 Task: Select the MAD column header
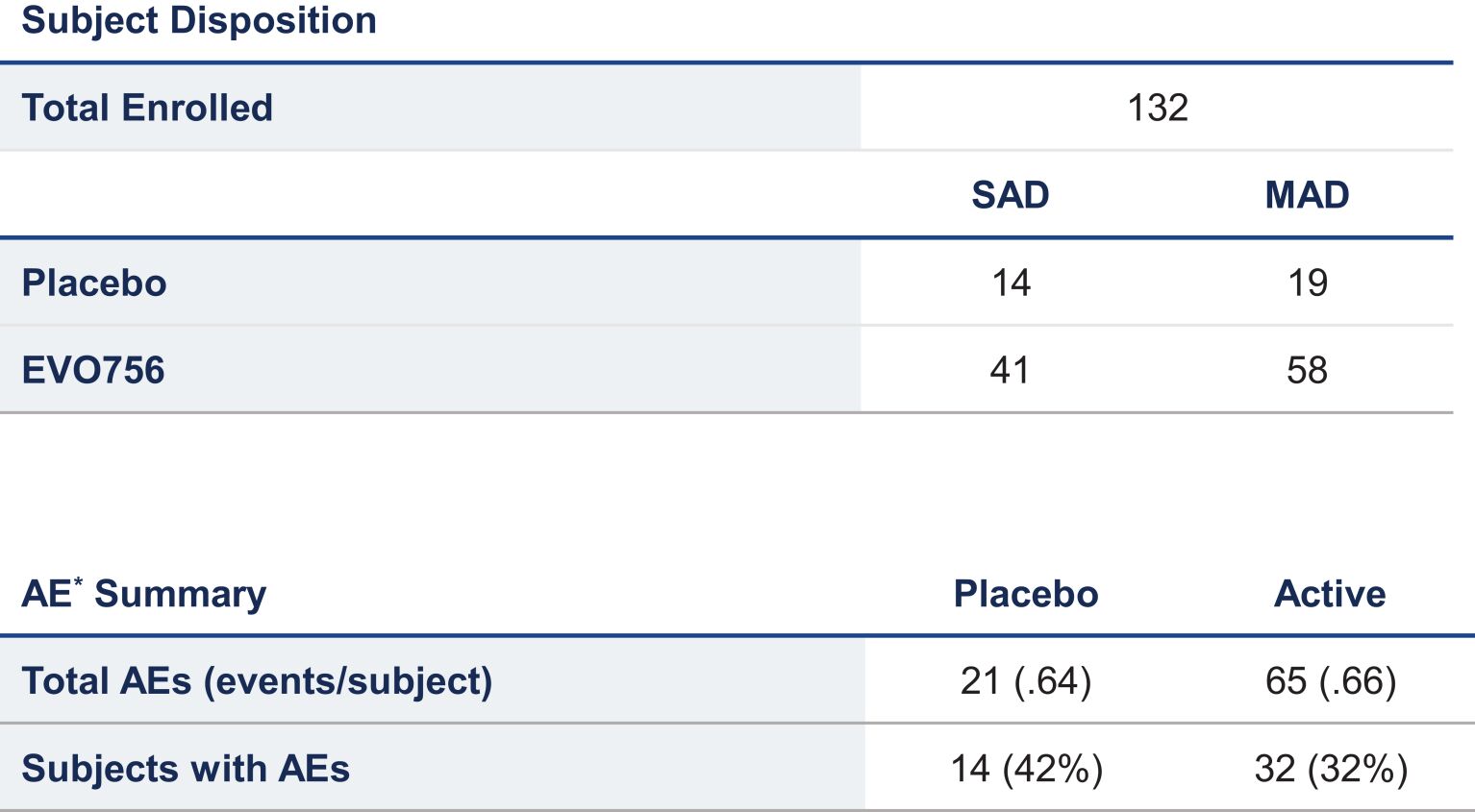[1307, 195]
